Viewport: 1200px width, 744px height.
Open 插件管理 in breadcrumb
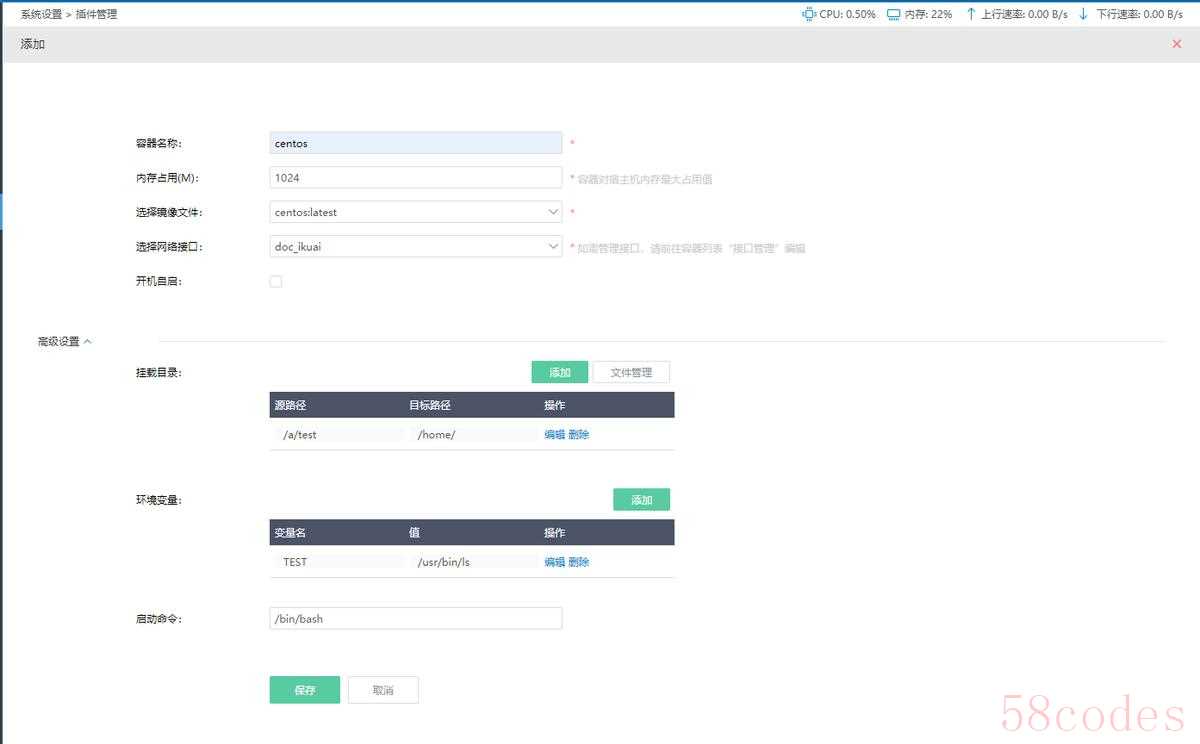(x=97, y=14)
